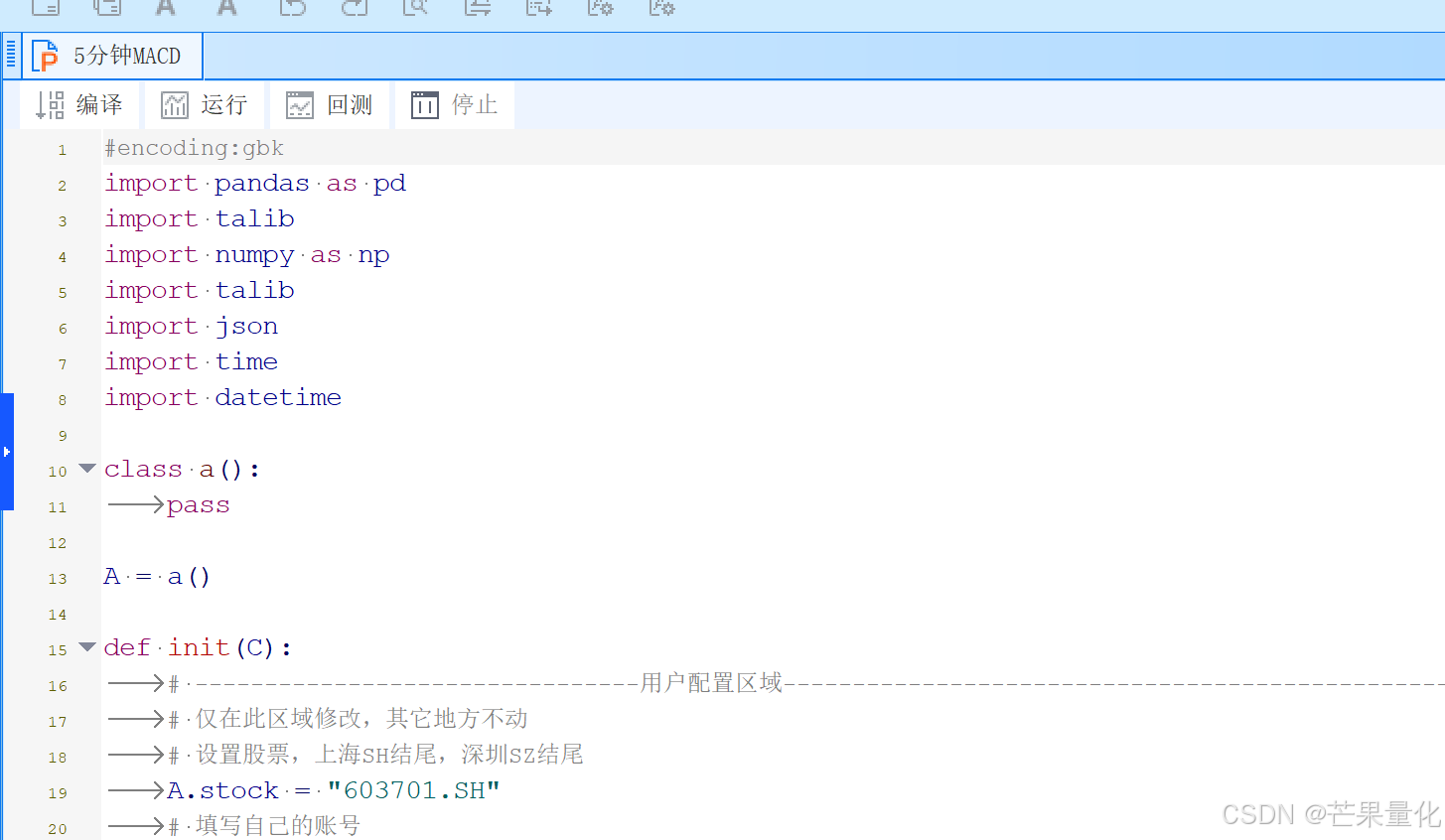Click the 运行 run button
The height and width of the screenshot is (840, 1445).
coord(205,104)
